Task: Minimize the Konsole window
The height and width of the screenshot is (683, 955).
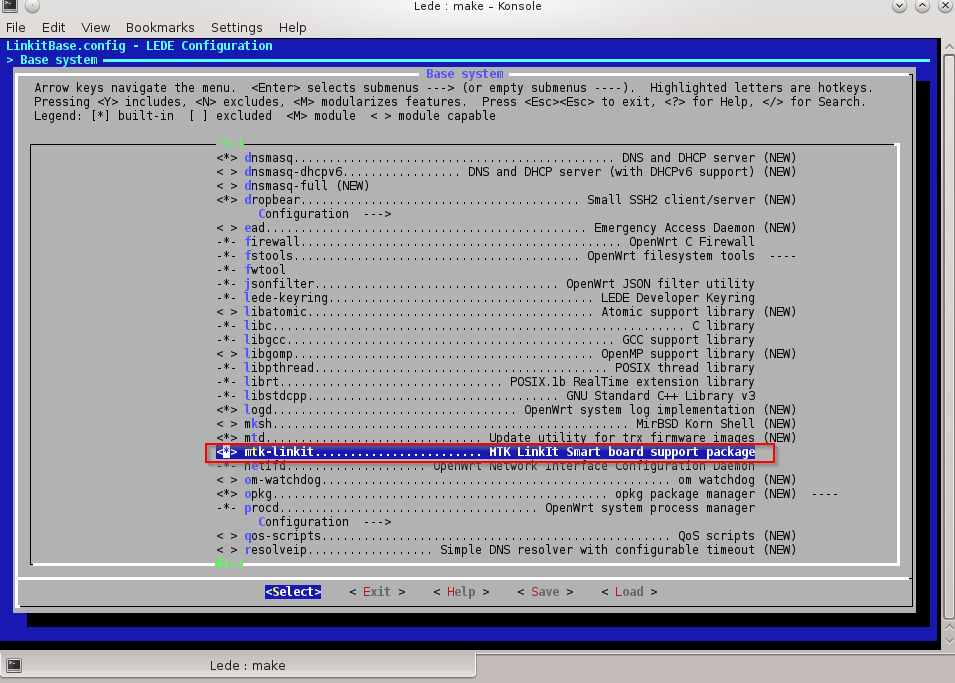Action: [x=898, y=7]
